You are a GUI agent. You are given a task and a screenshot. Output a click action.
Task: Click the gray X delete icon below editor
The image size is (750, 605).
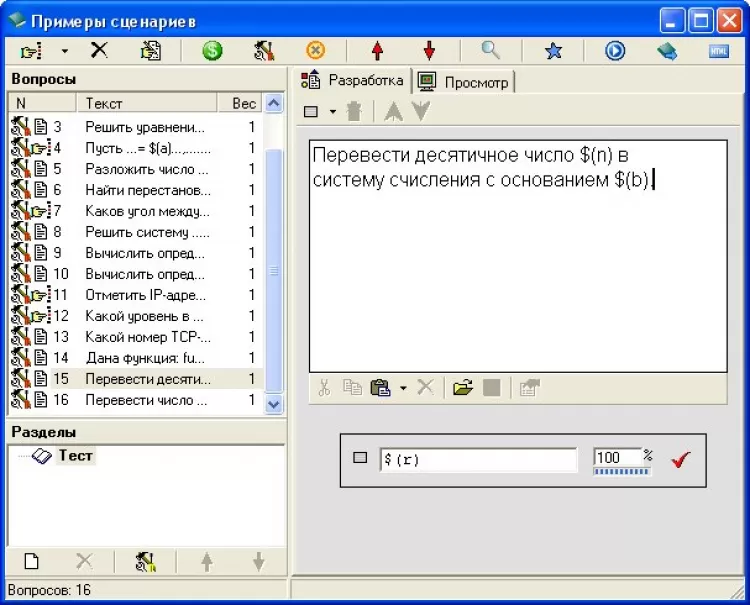[425, 386]
